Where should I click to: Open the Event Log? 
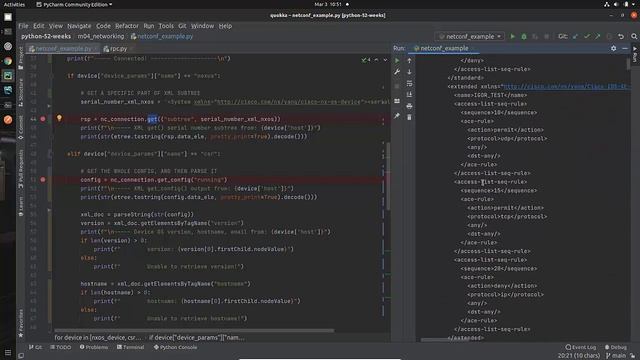tap(580, 347)
